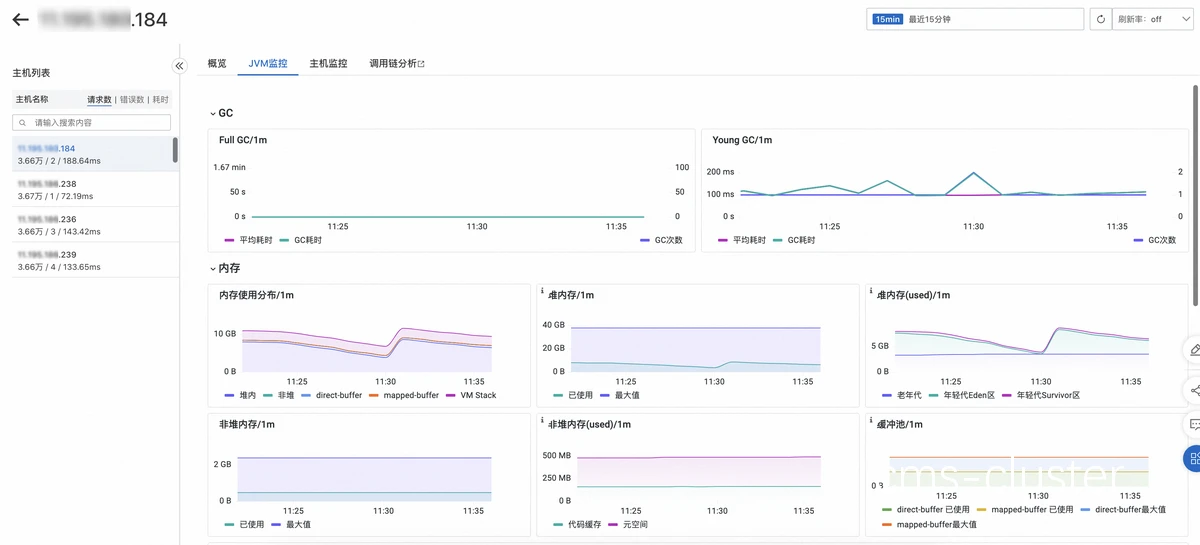Click the Full GC/1m chart title
Viewport: 1200px width, 545px height.
pyautogui.click(x=243, y=140)
